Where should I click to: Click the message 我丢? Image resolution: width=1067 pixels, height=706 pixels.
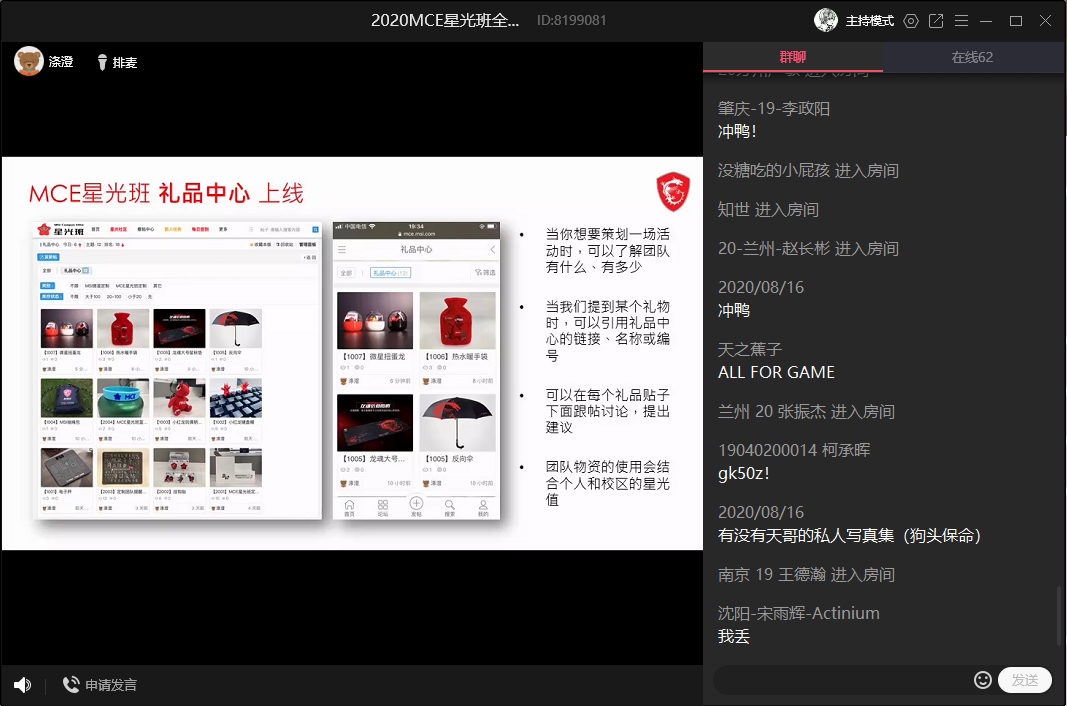pyautogui.click(x=734, y=637)
